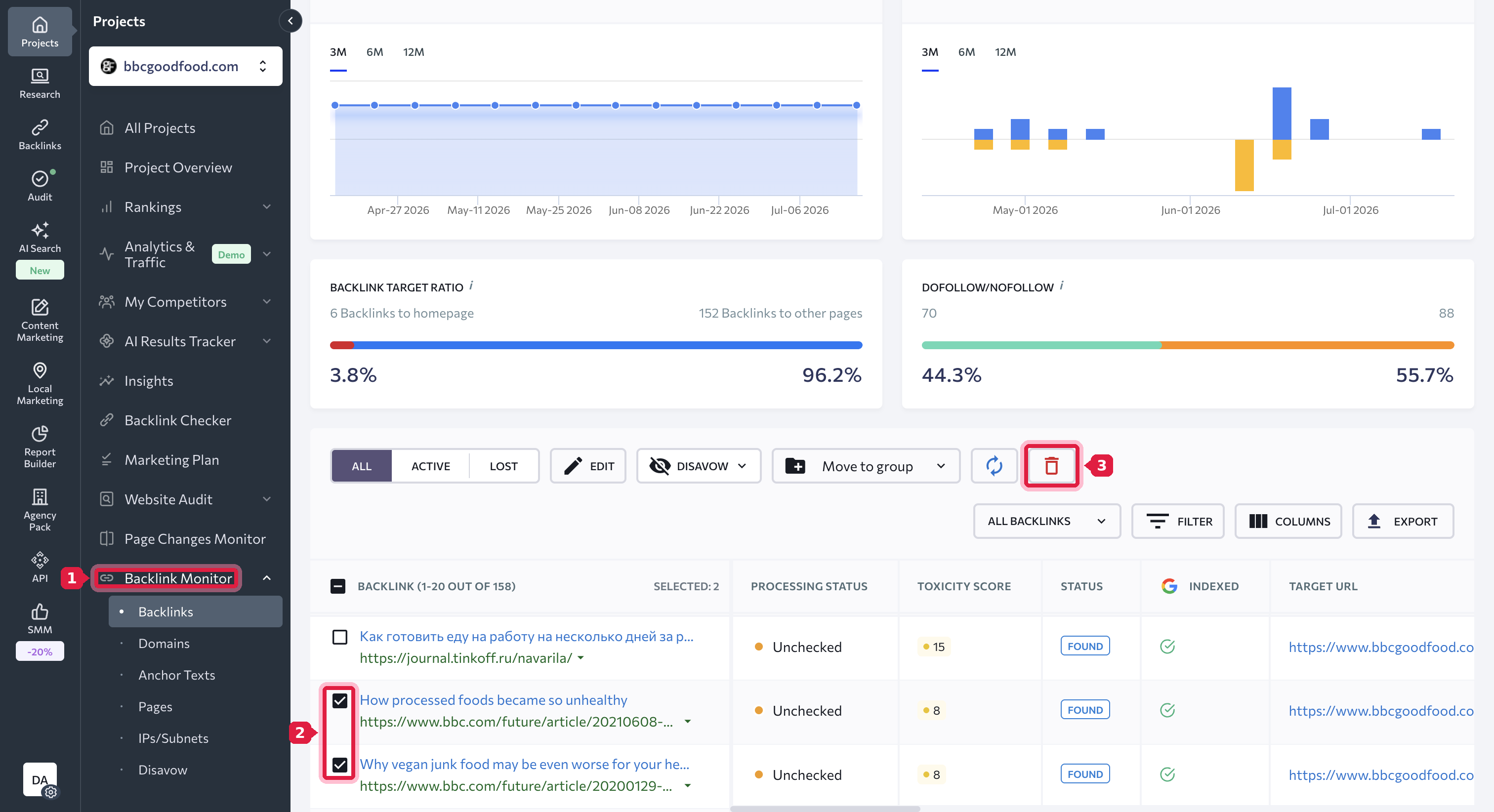The image size is (1494, 812).
Task: Open the bbcgoodfood.com project selector
Action: (x=186, y=66)
